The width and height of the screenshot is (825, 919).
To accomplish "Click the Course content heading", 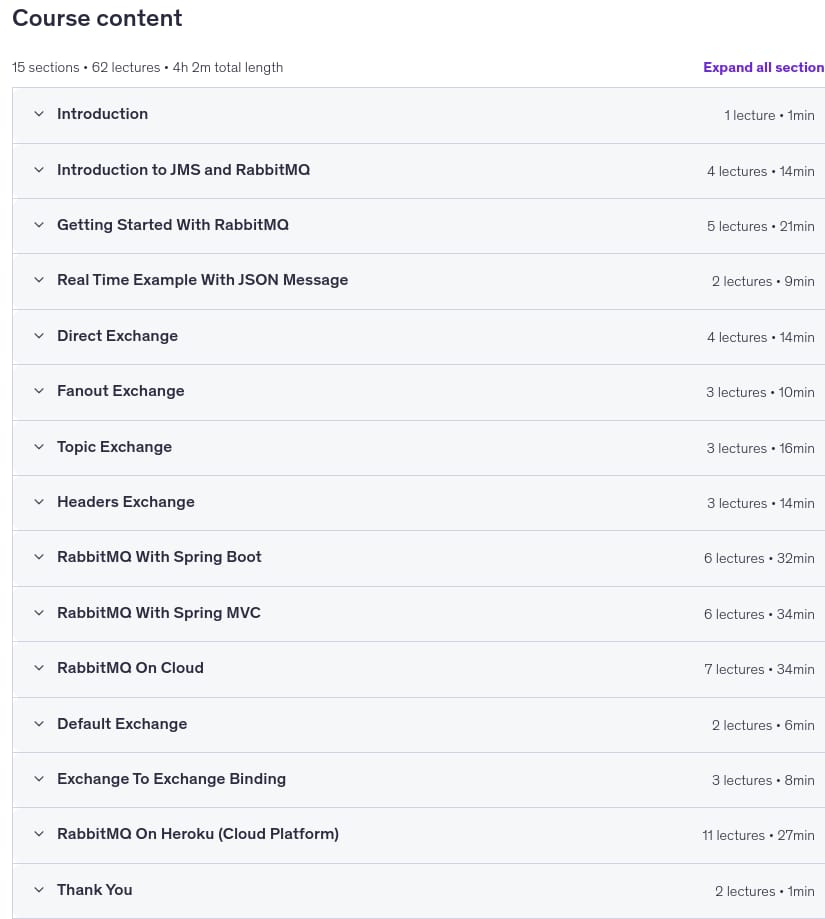I will (97, 18).
